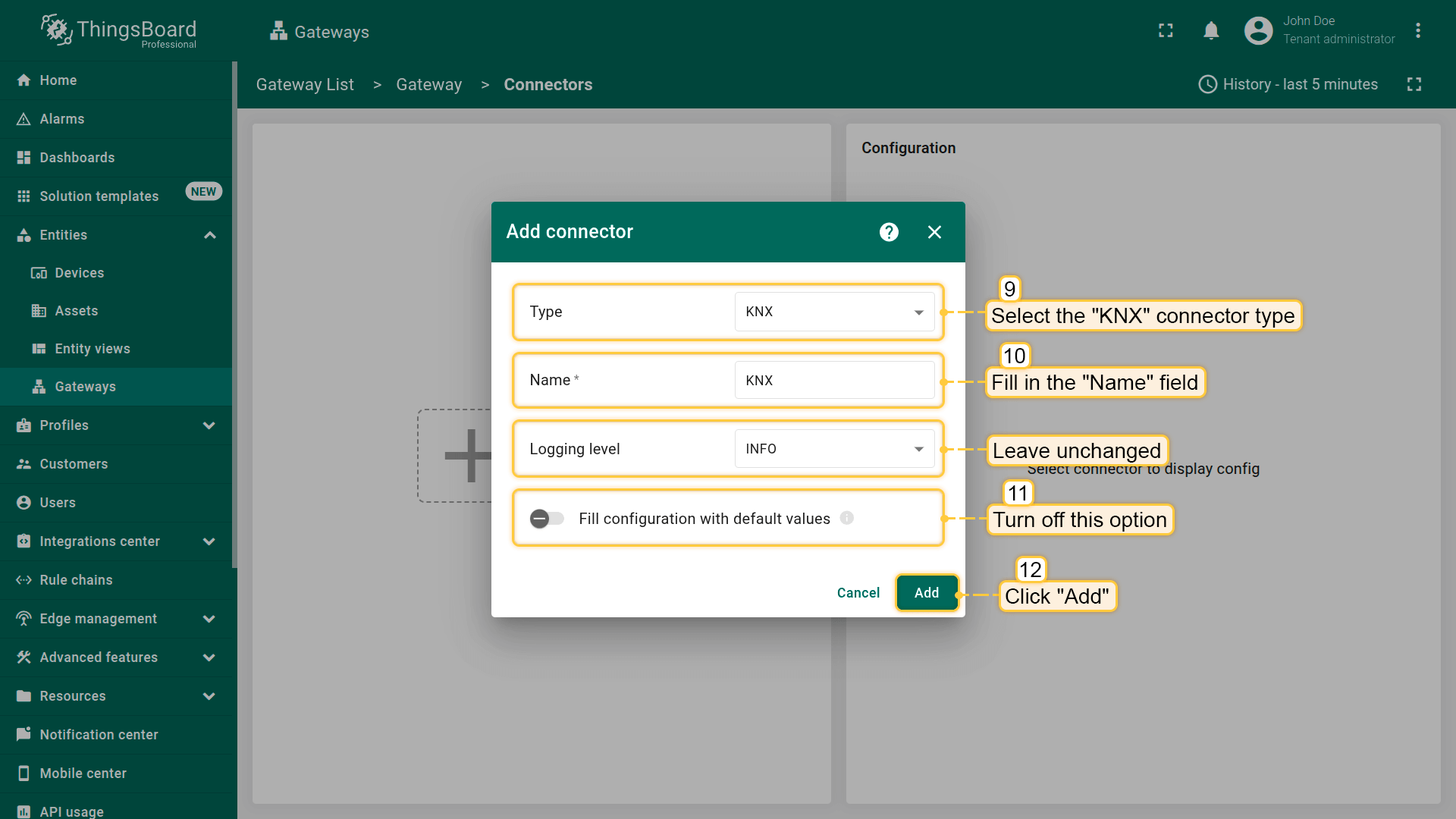The width and height of the screenshot is (1456, 819).
Task: Toggle fullscreen mode icon in top bar
Action: [1166, 31]
